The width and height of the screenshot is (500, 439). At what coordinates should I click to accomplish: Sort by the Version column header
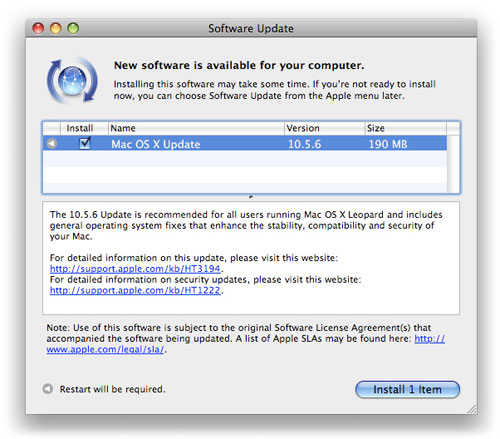coord(324,128)
